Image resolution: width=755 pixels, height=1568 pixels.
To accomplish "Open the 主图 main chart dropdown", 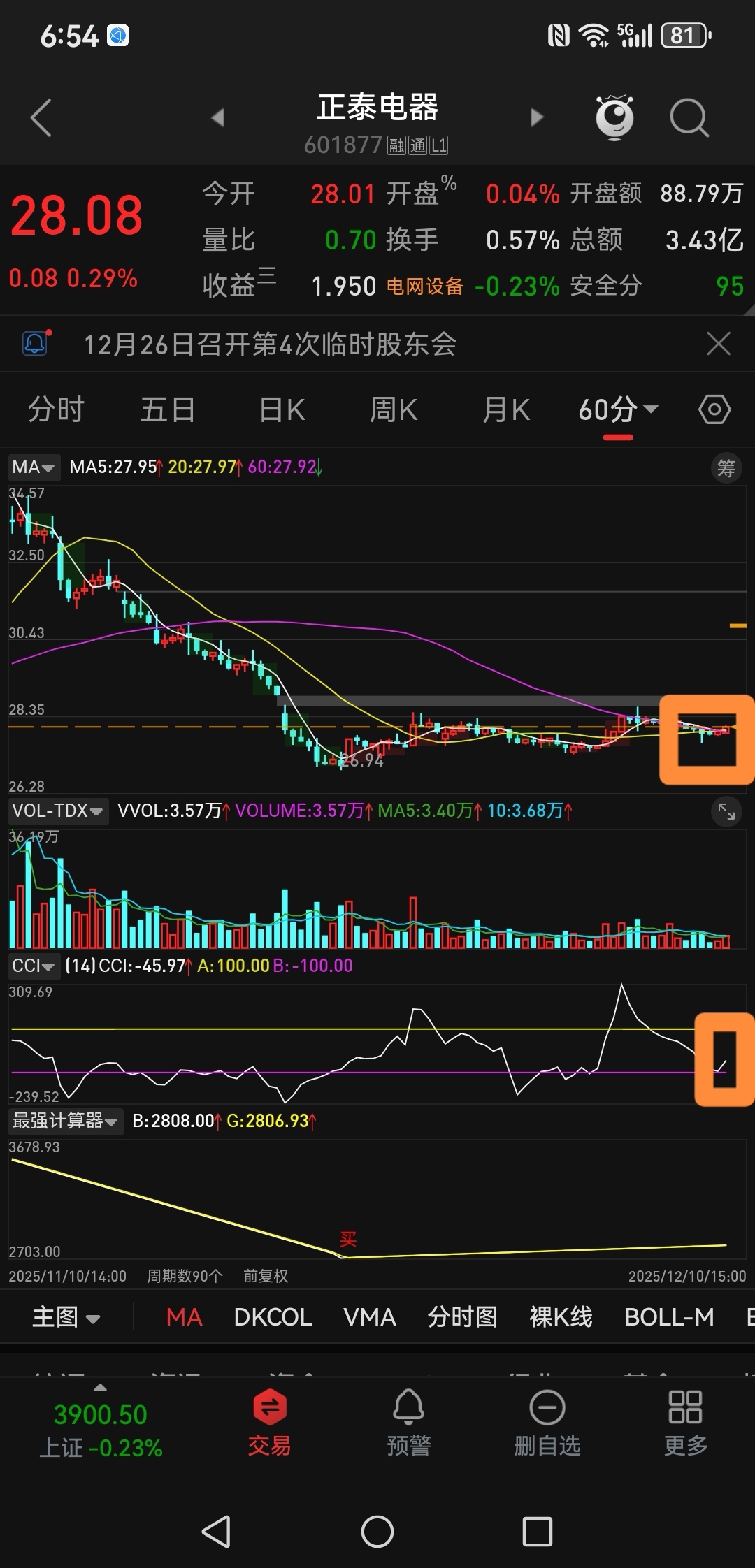I will pyautogui.click(x=66, y=1317).
